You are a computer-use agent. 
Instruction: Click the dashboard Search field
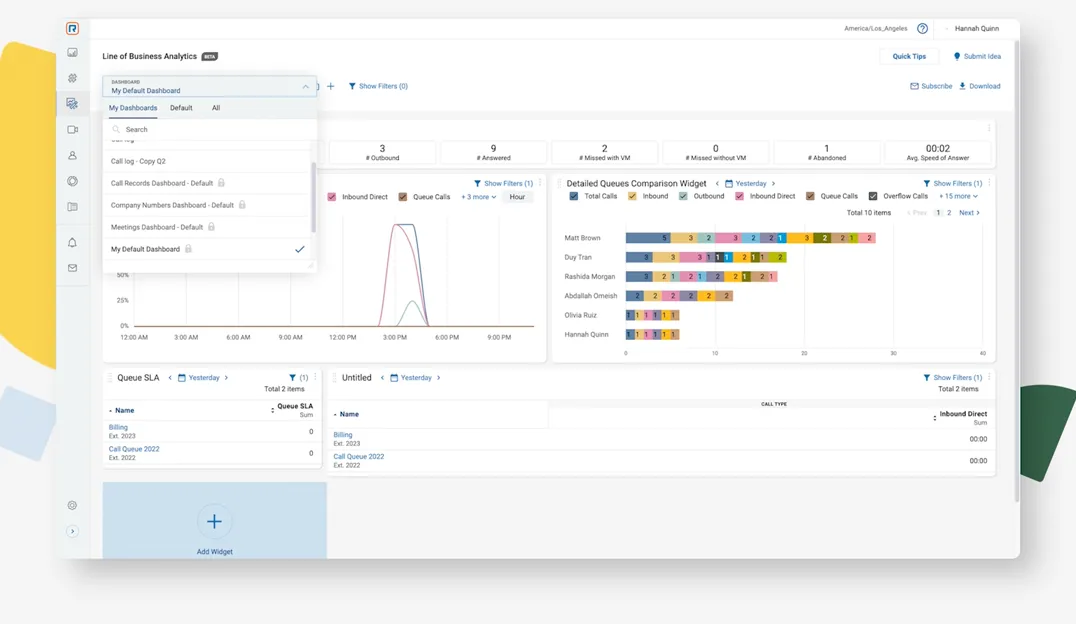(210, 129)
